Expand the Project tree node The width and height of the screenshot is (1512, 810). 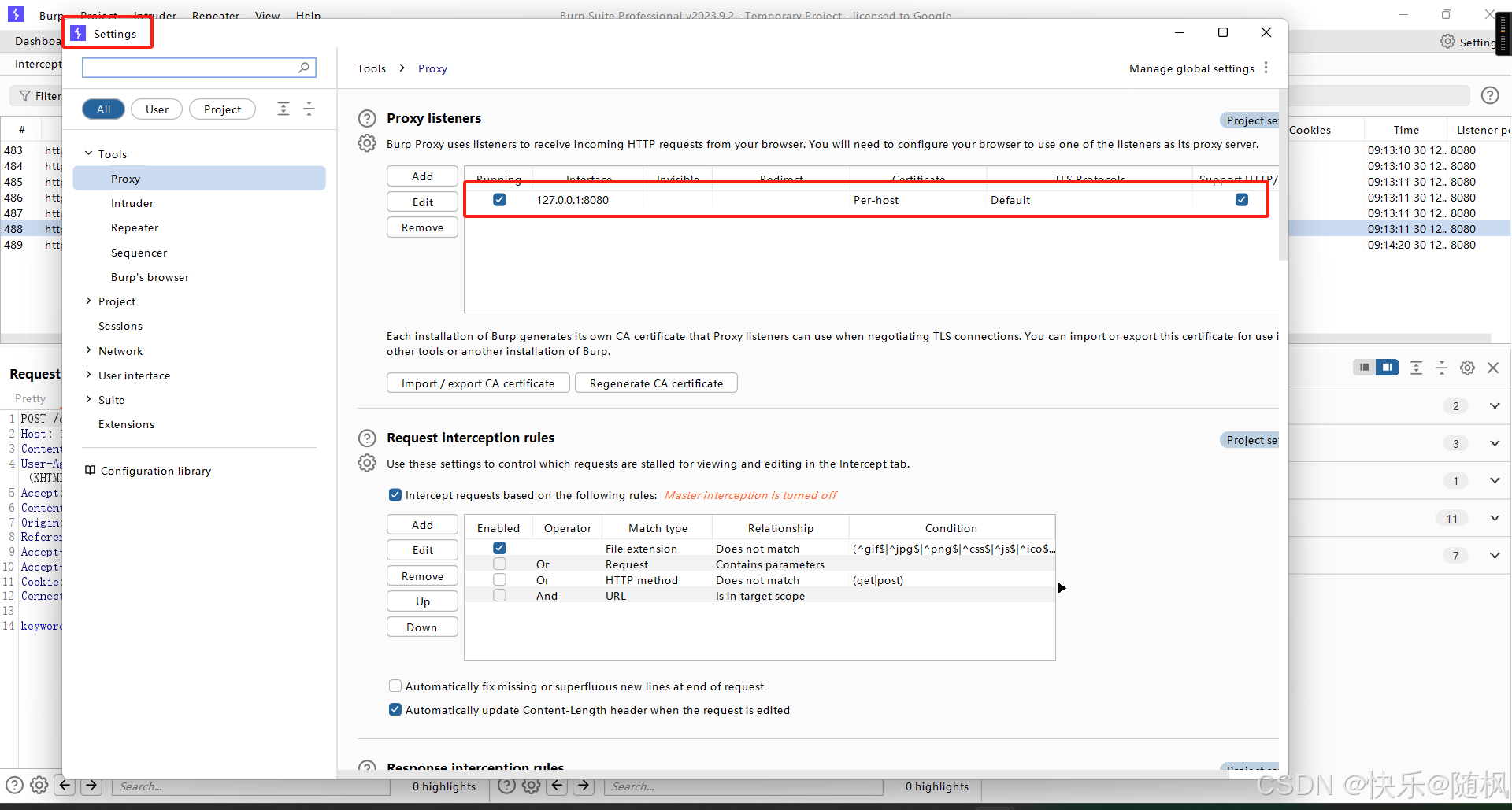tap(88, 301)
